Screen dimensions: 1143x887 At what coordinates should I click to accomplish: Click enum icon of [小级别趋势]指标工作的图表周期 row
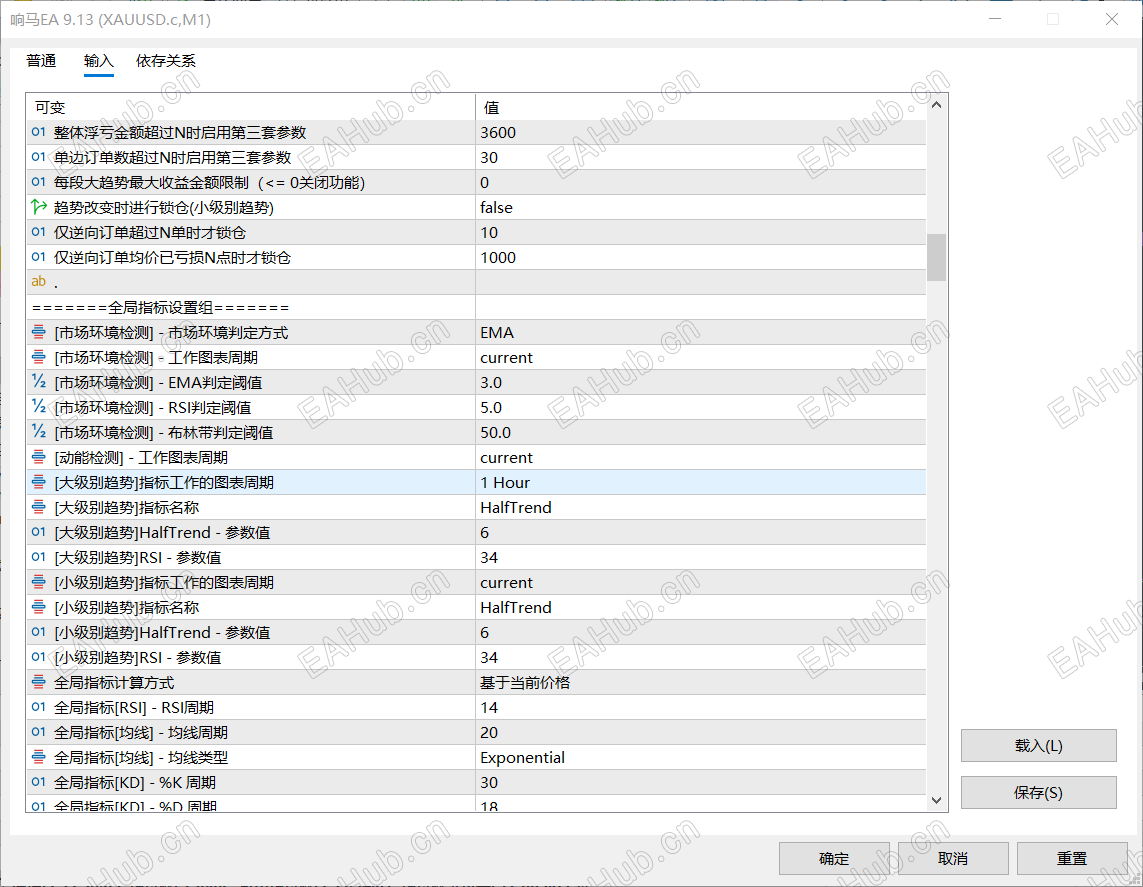39,582
